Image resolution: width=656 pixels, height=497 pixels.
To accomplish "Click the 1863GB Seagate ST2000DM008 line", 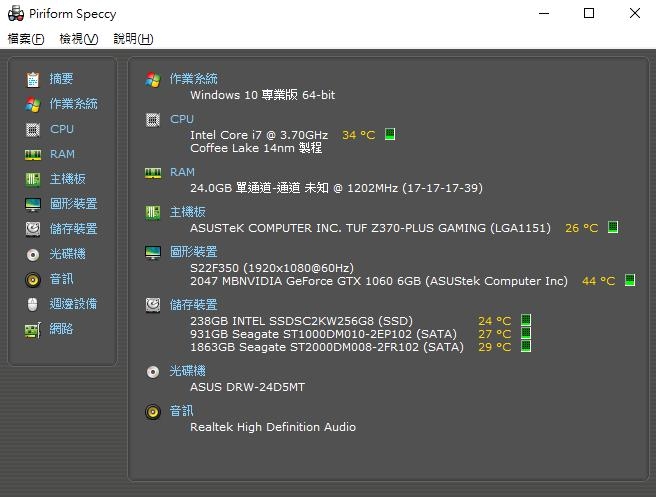I will [327, 347].
